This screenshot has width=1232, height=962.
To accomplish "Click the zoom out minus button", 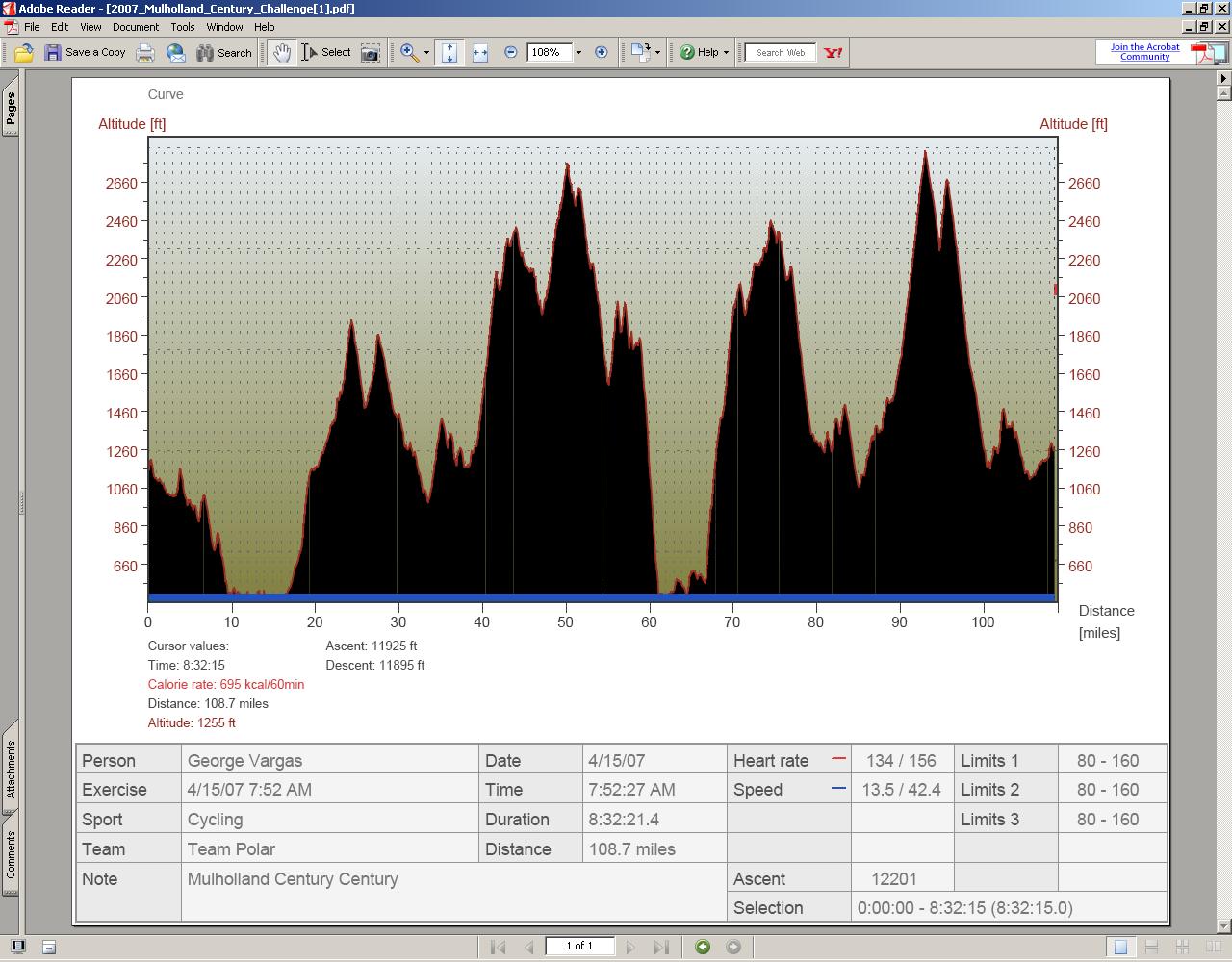I will (x=511, y=53).
